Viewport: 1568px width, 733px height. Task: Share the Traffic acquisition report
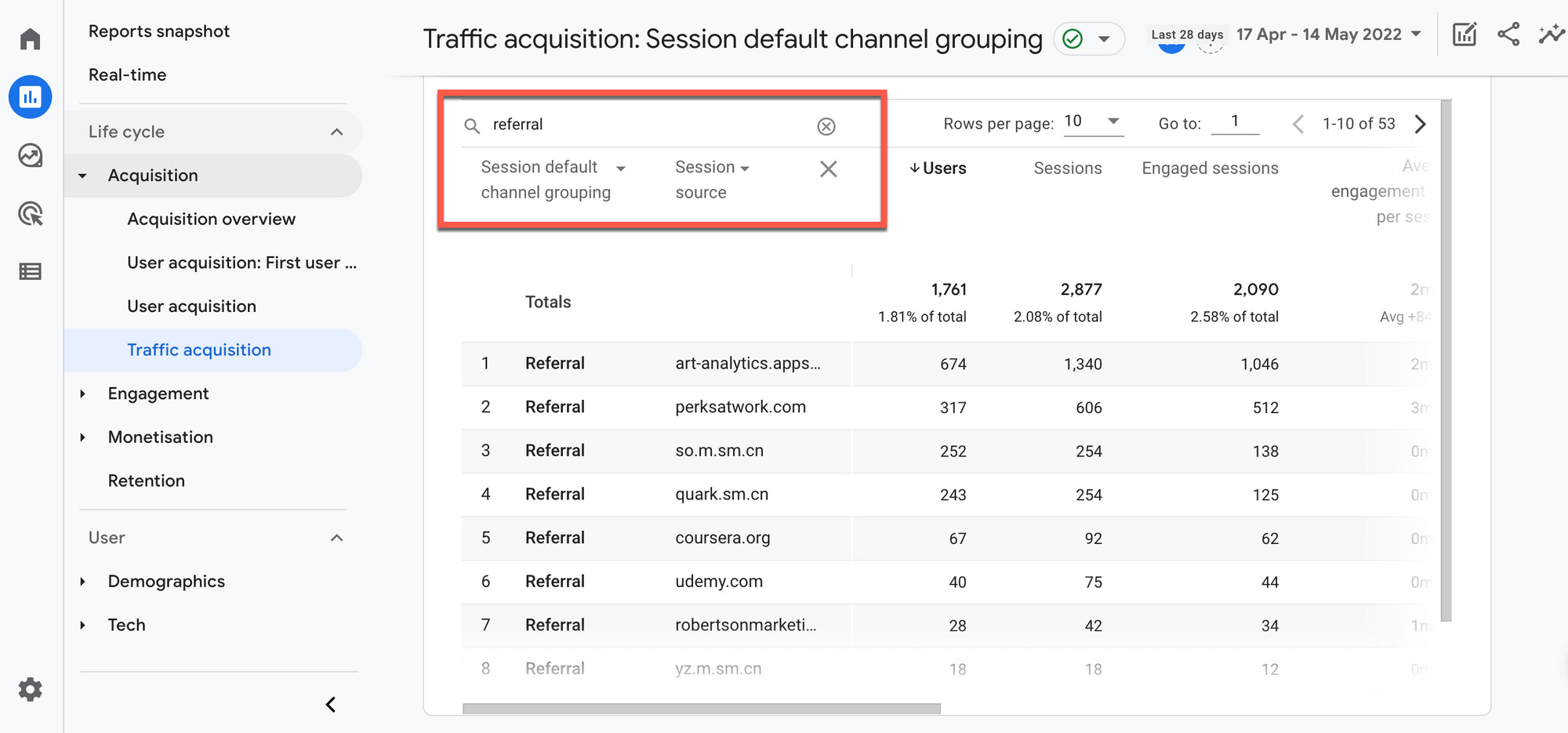pos(1508,34)
